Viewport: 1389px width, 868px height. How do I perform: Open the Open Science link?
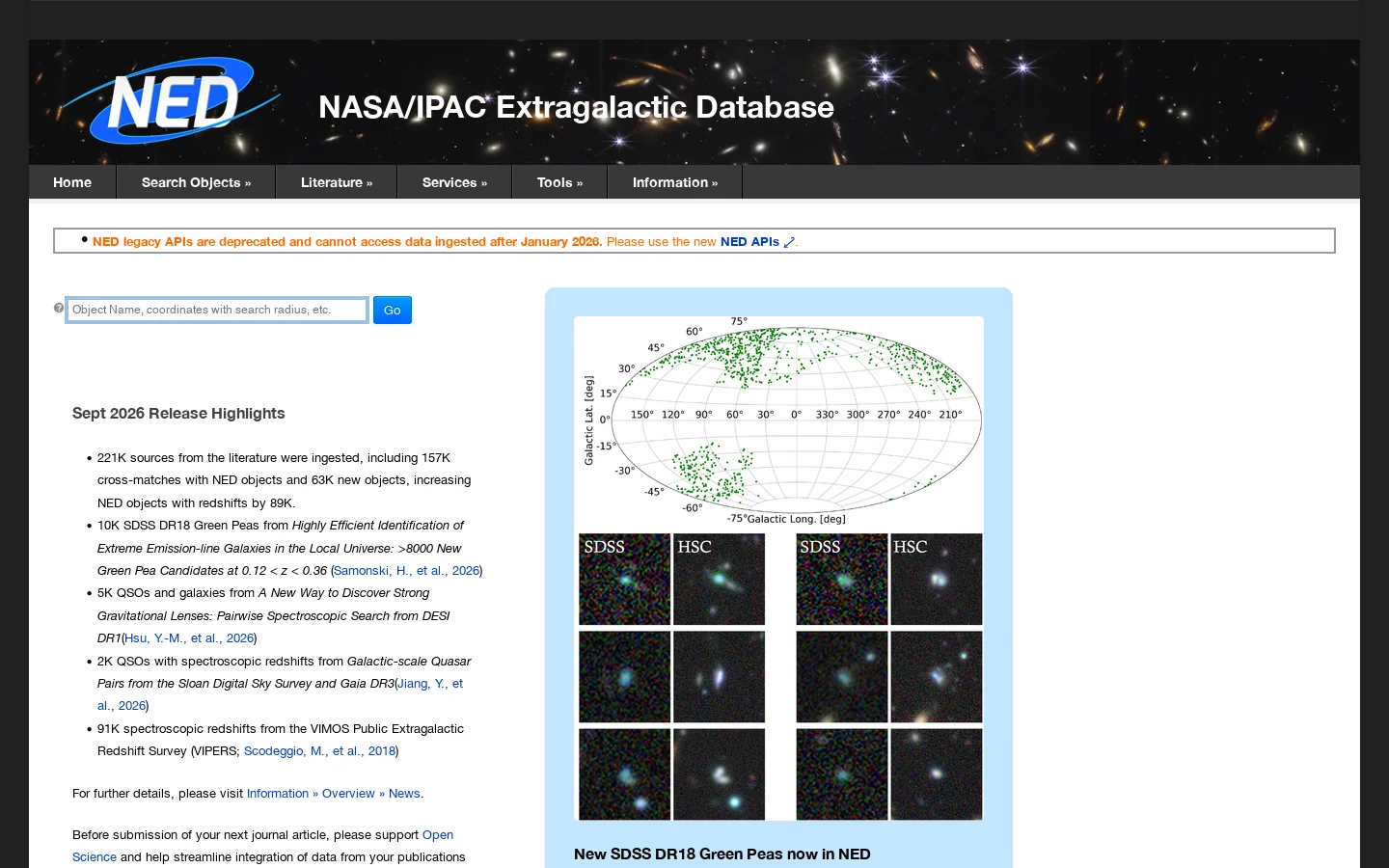click(262, 846)
